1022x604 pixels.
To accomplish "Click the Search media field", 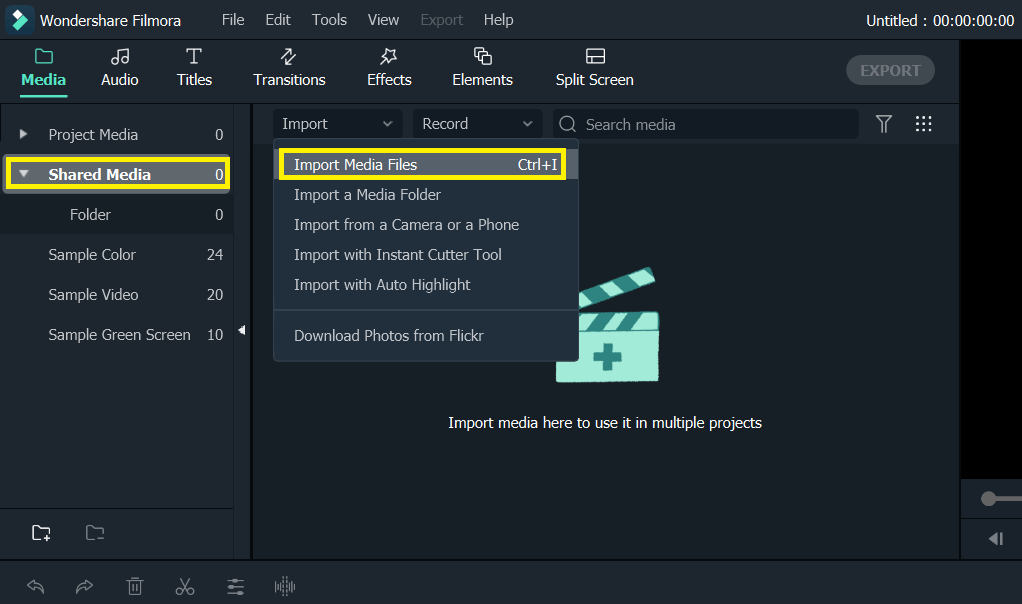I will [705, 124].
